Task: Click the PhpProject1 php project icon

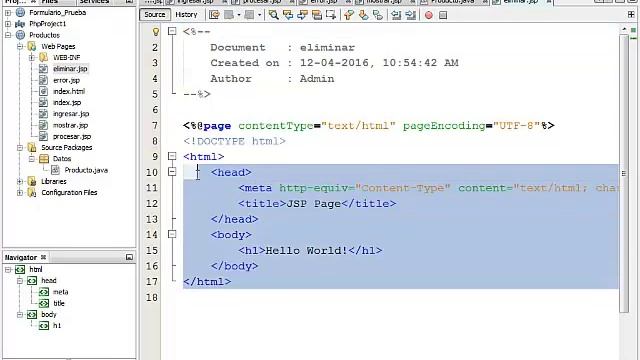Action: [x=20, y=24]
